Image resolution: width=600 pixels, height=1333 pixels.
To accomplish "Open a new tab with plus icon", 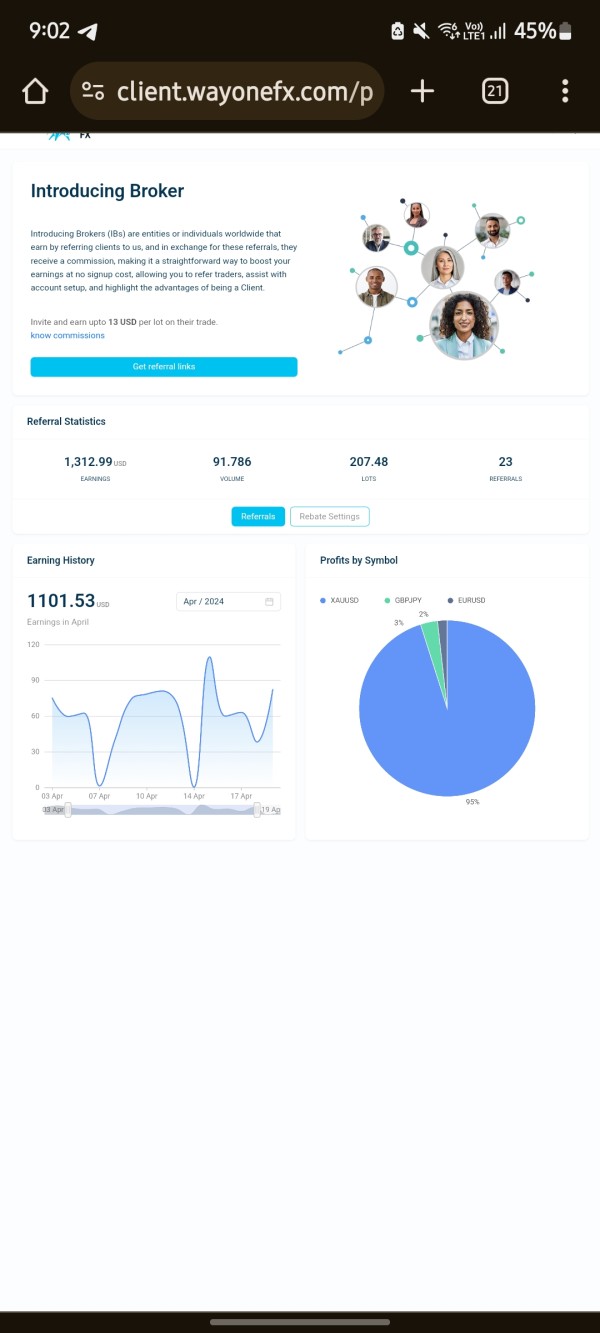I will click(422, 92).
